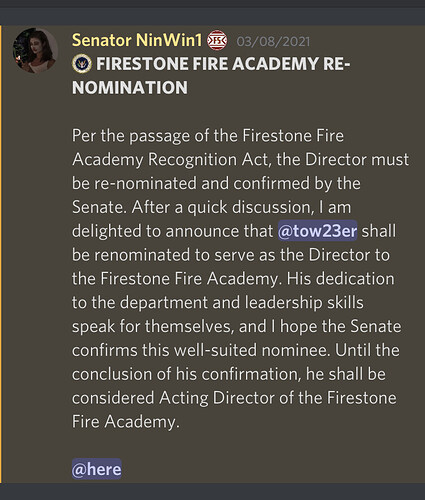This screenshot has height=500, width=425.
Task: Click the @here mention tag
Action: (x=97, y=469)
